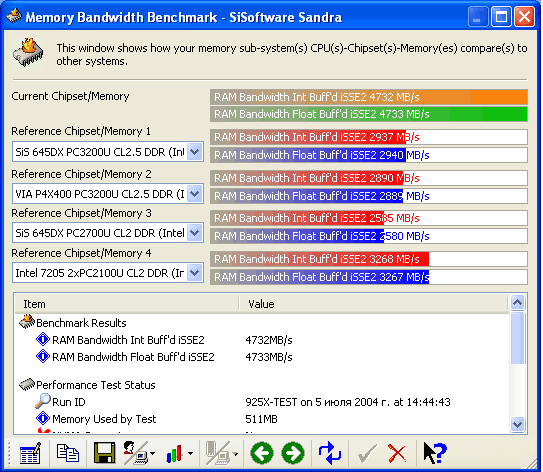This screenshot has height=472, width=543.
Task: Click the orange current Int 4732 MB/s bar
Action: pyautogui.click(x=369, y=97)
